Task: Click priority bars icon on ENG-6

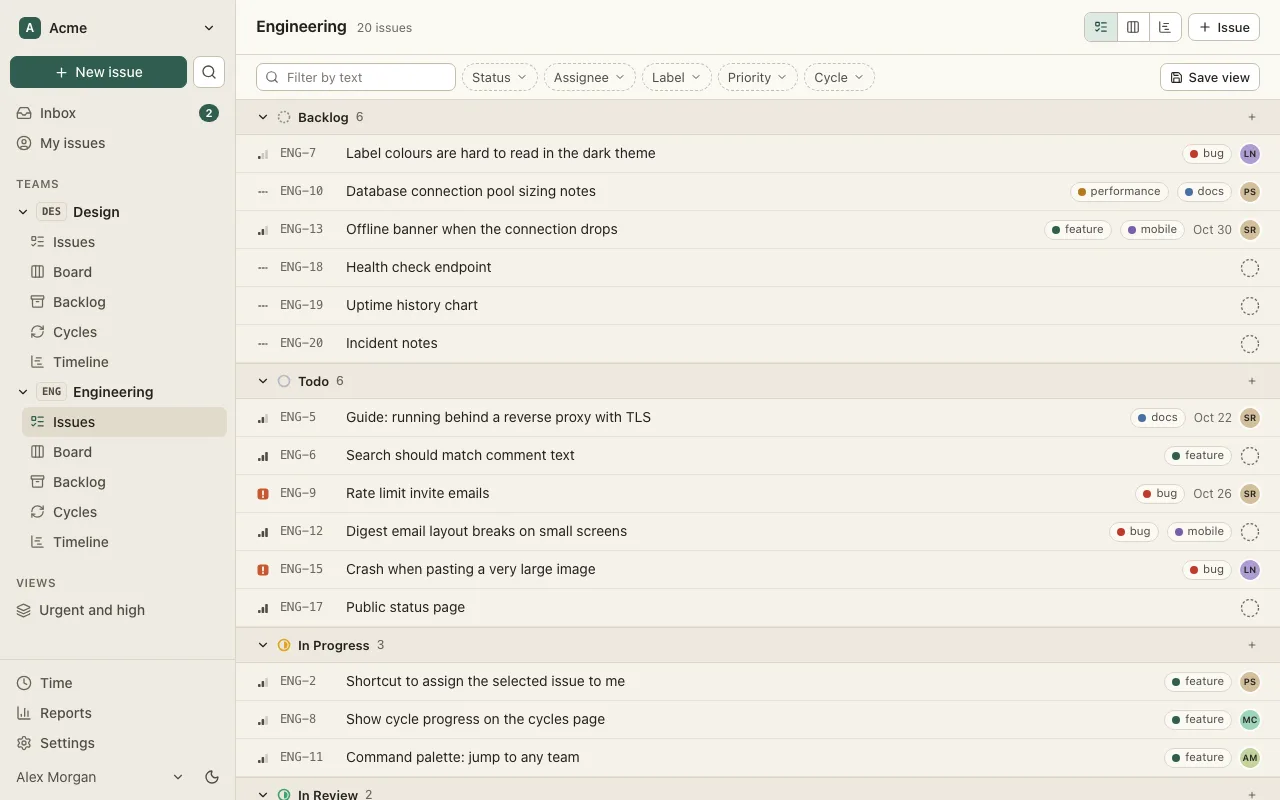Action: click(x=263, y=456)
